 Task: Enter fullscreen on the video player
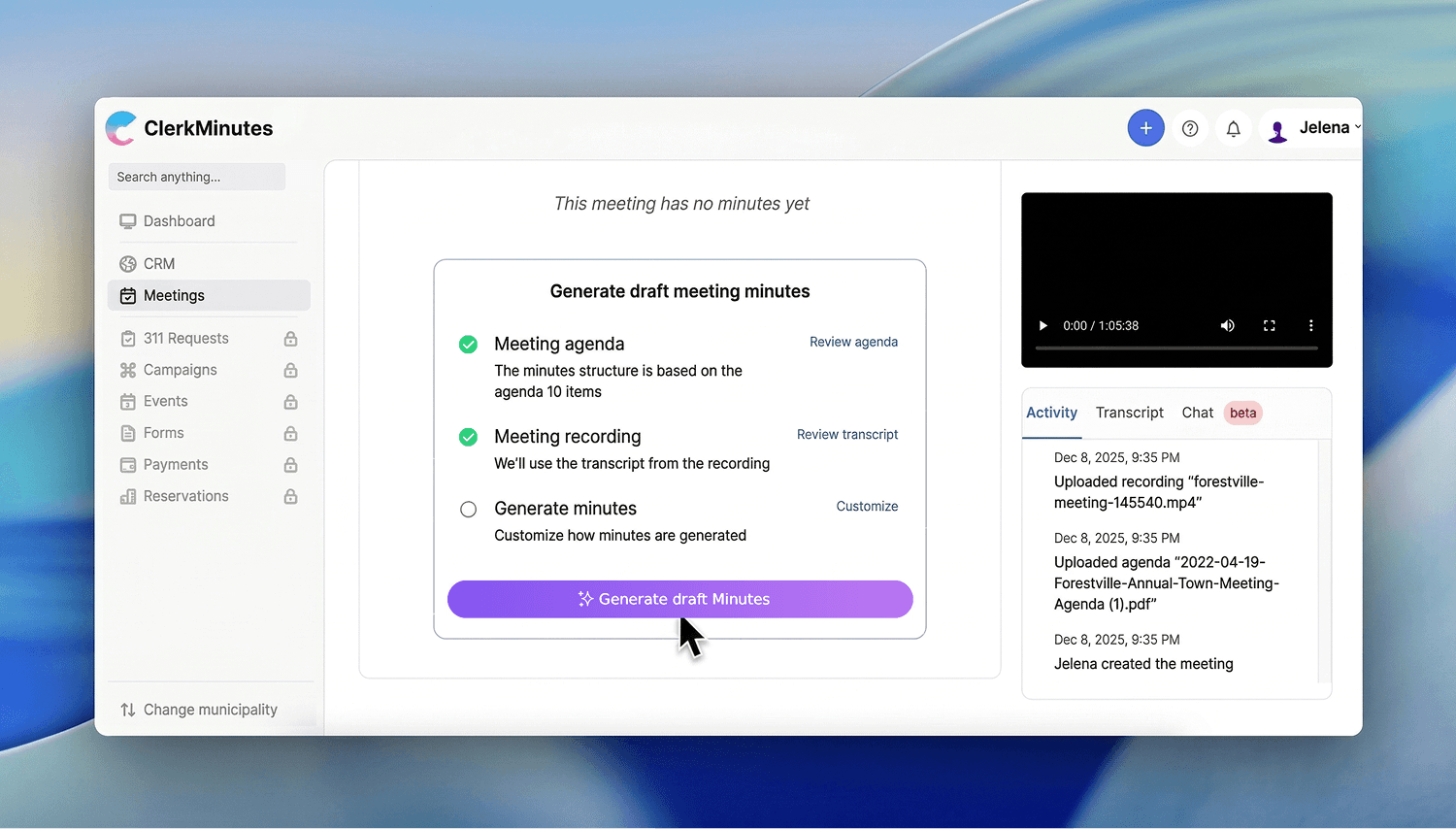[1269, 326]
